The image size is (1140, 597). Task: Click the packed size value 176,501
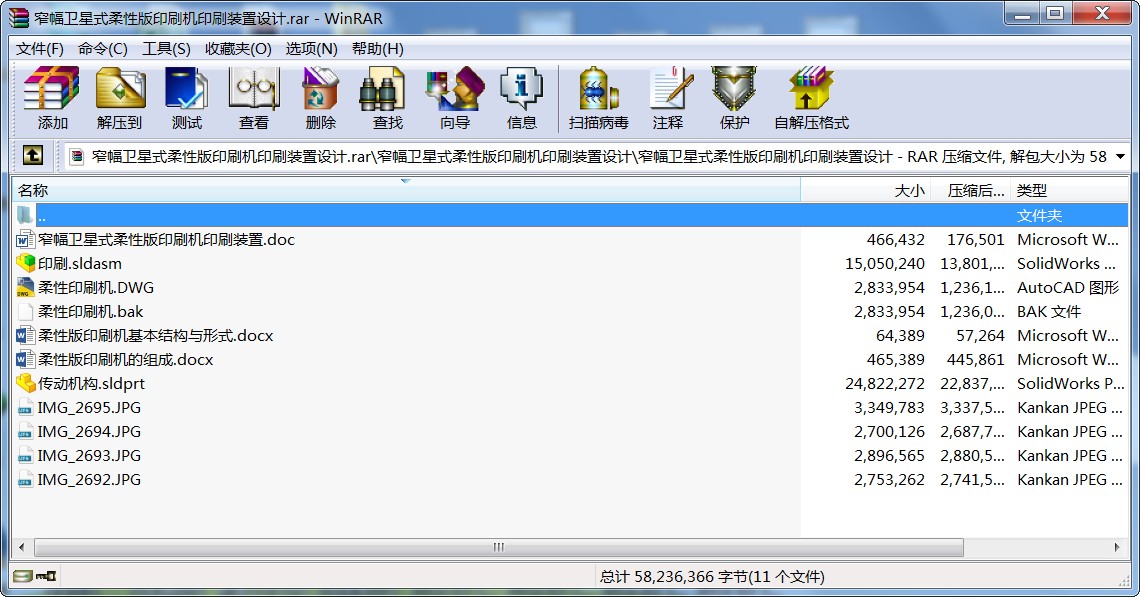pos(976,239)
